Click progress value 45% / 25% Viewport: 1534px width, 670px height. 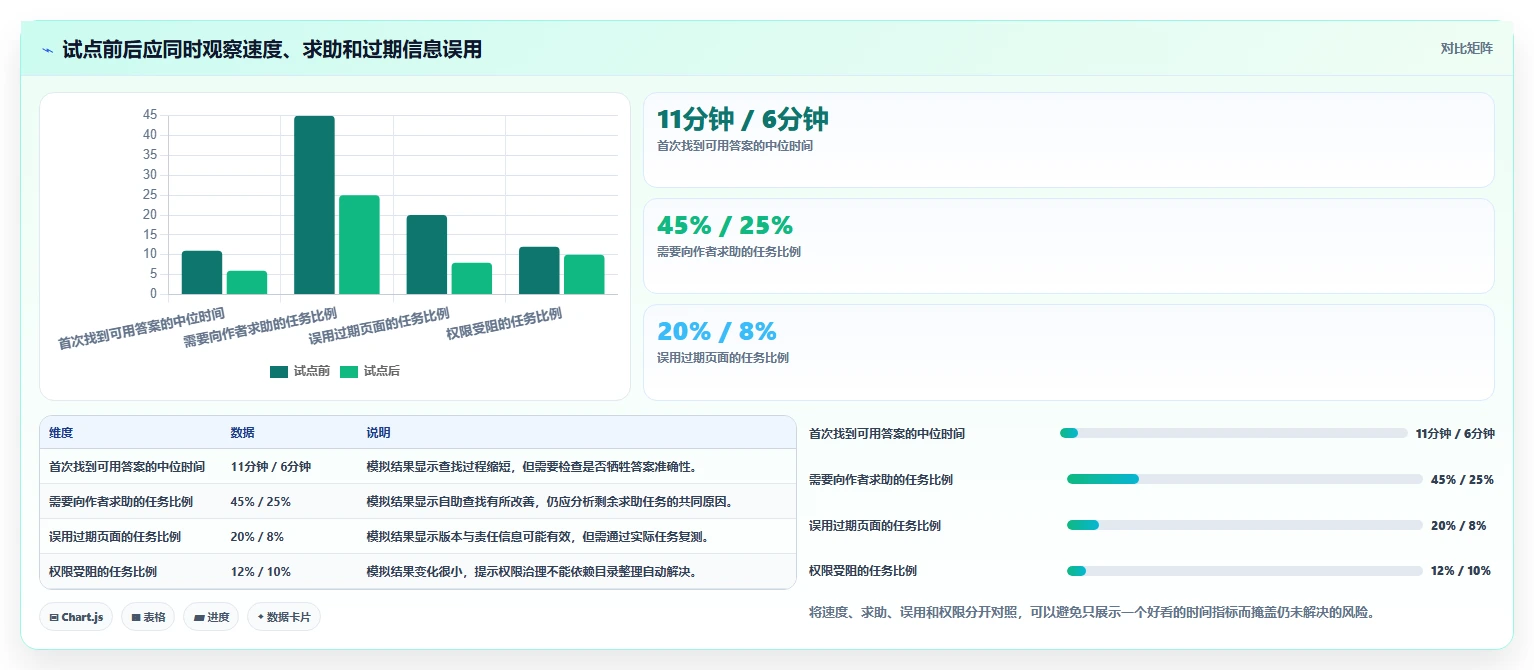point(1462,480)
